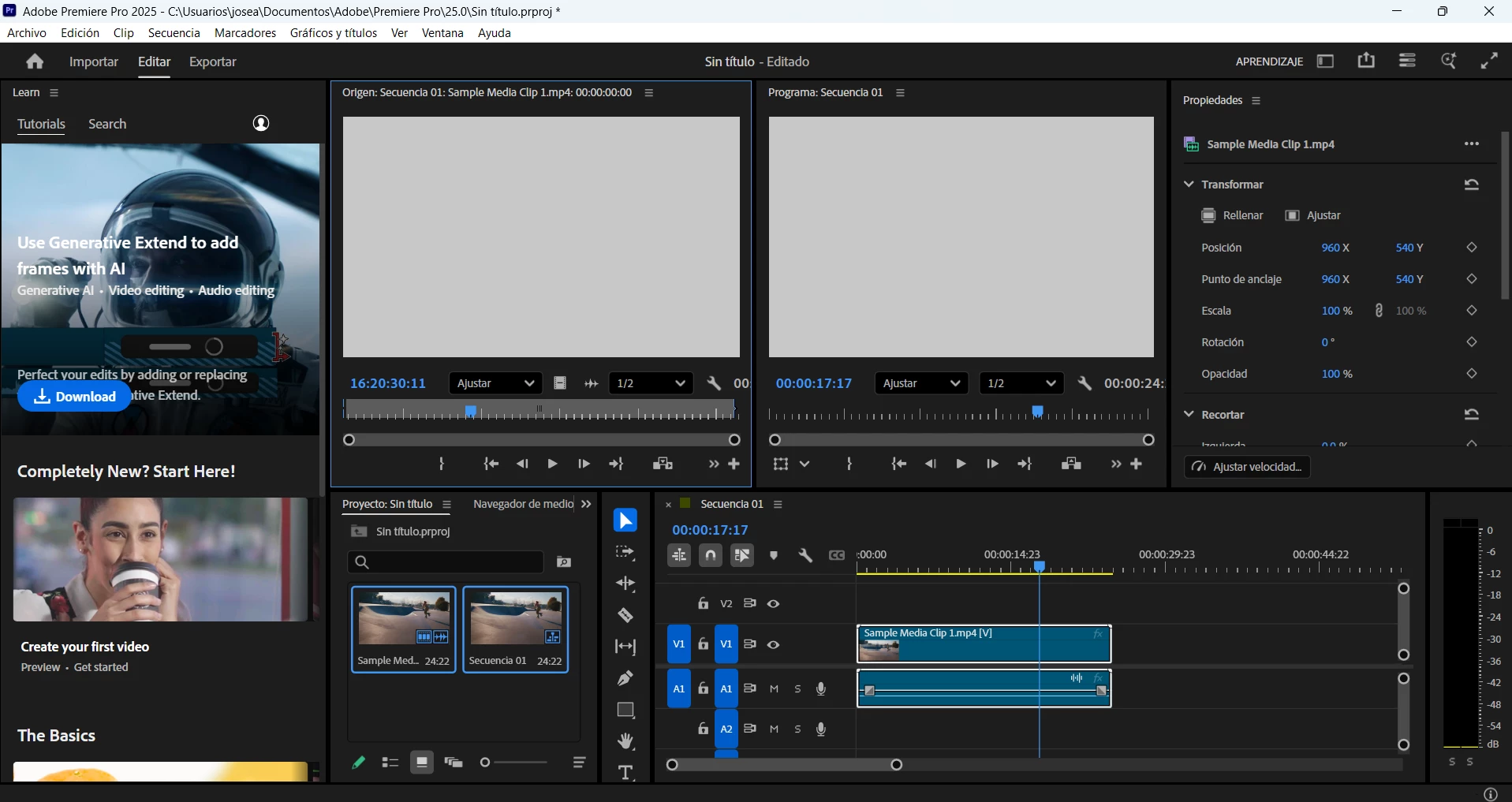Open Quick Export share icon
Screen dimensions: 1512x802
click(x=1366, y=61)
